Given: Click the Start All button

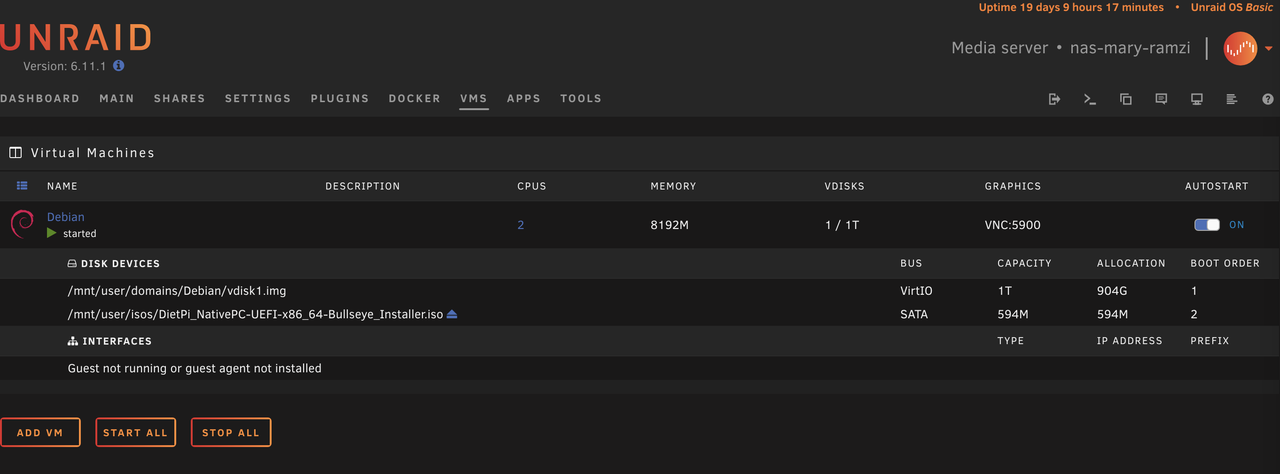Looking at the screenshot, I should pyautogui.click(x=135, y=433).
